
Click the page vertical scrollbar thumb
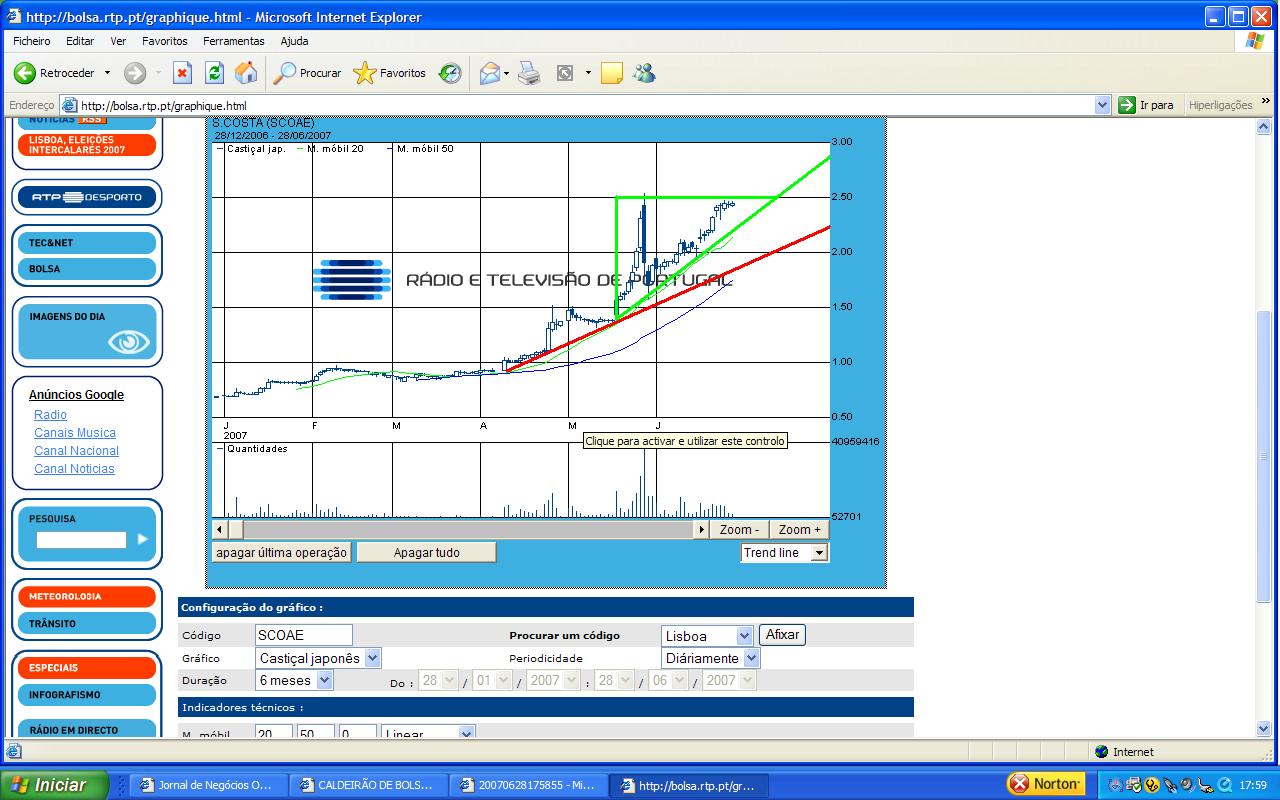(x=1264, y=455)
